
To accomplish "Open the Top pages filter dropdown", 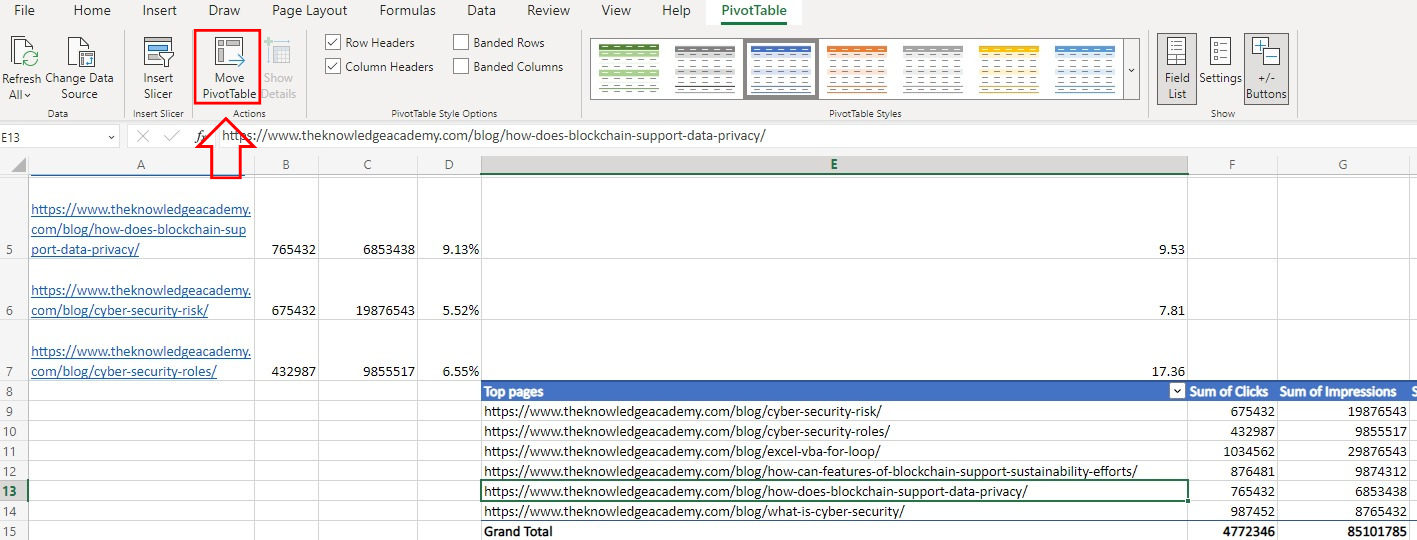I will [x=1177, y=392].
